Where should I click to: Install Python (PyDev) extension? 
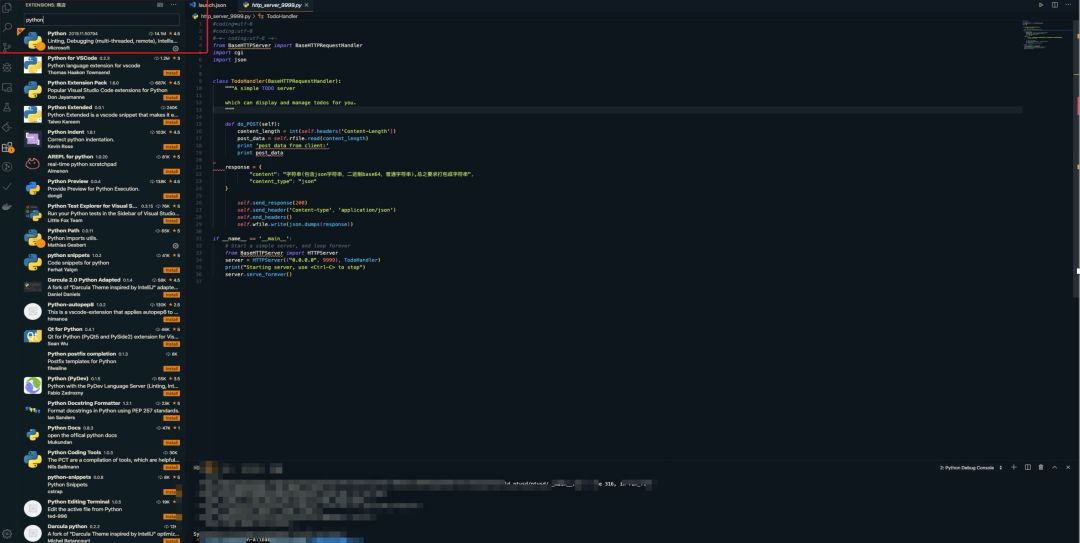click(172, 393)
